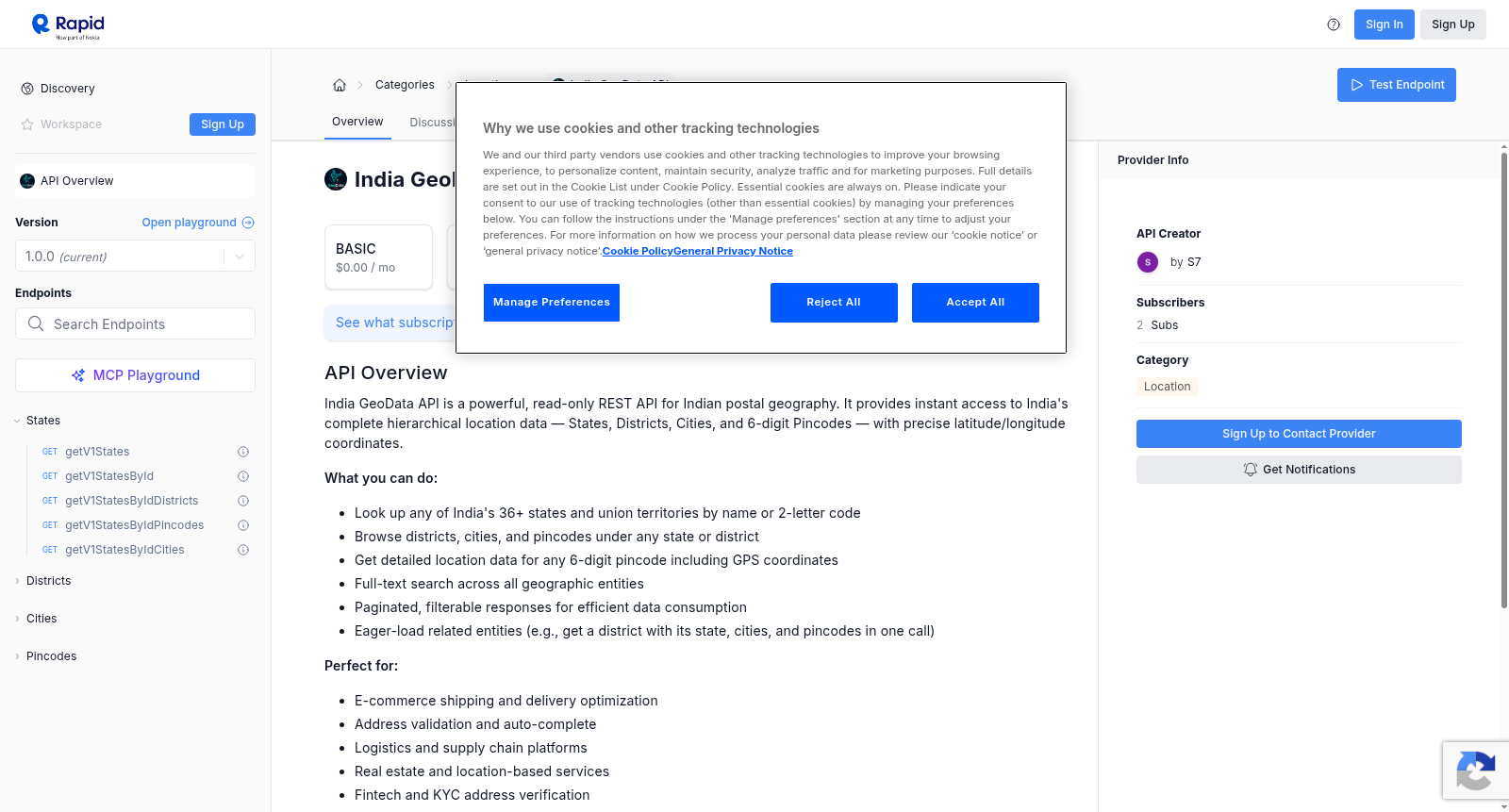Collapse the States endpoint group
This screenshot has width=1509, height=812.
[38, 421]
